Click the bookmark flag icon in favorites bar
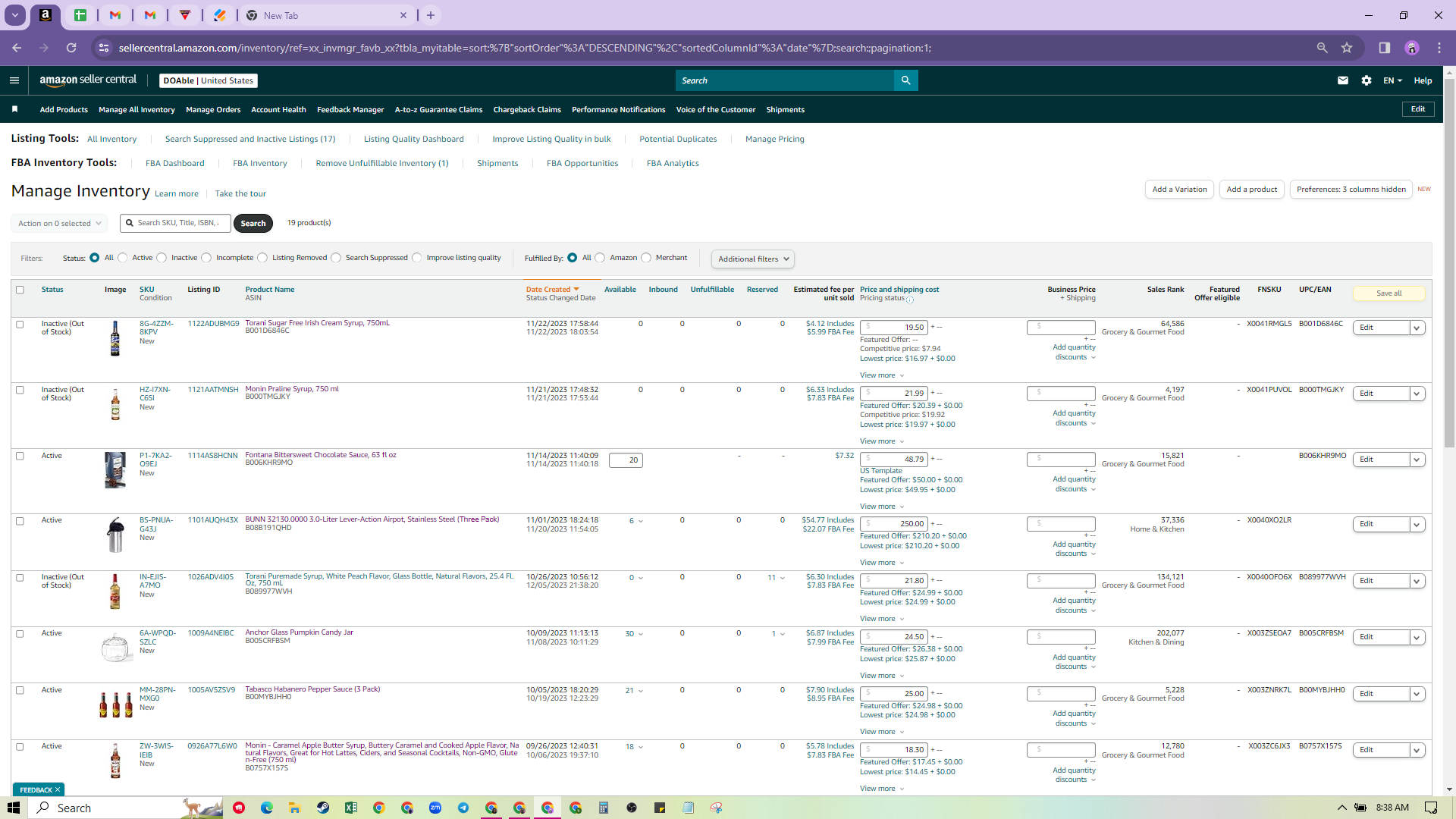 pyautogui.click(x=14, y=109)
